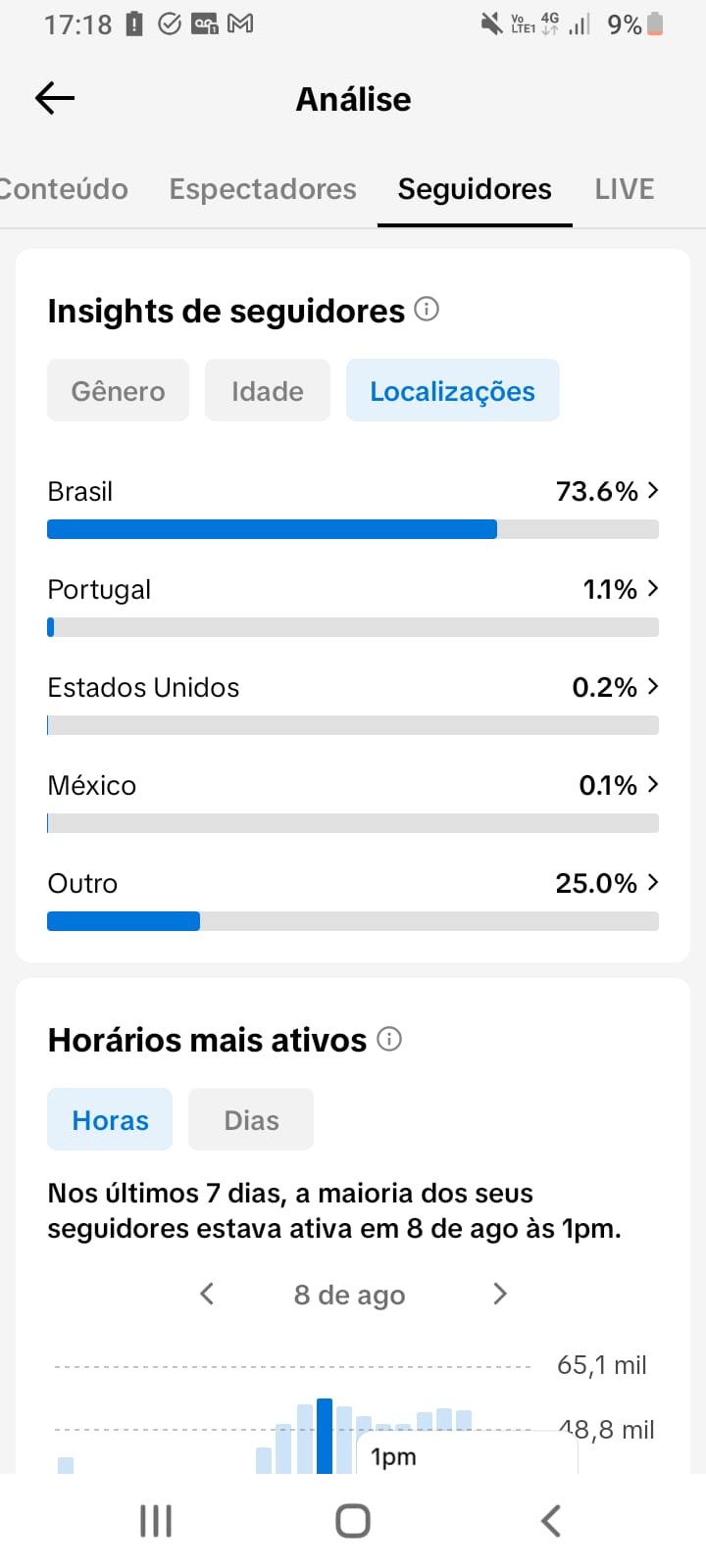This screenshot has height=1568, width=706.
Task: Click the Brasil blue progress bar
Action: click(272, 529)
